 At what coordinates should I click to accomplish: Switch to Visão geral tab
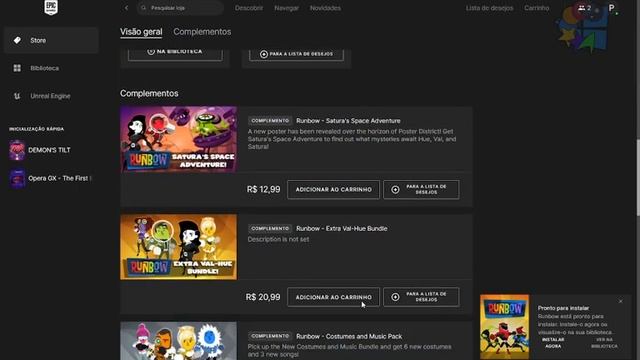click(141, 32)
